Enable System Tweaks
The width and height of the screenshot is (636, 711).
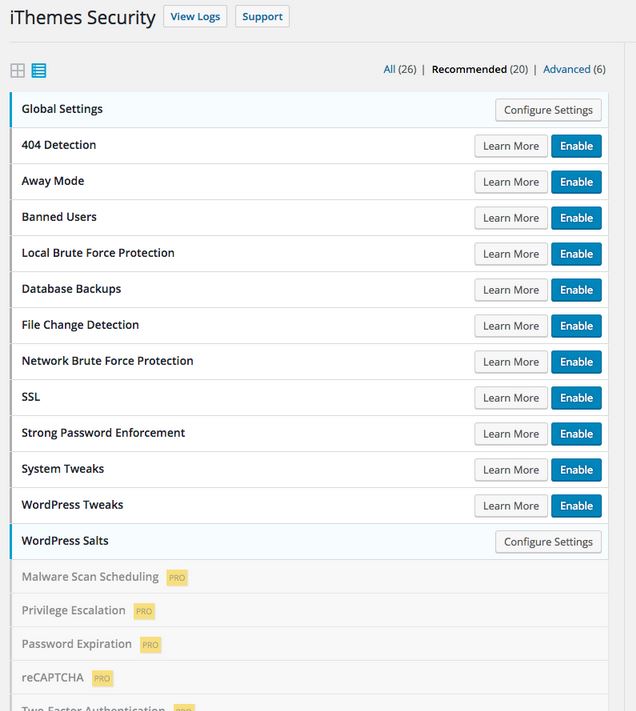576,470
